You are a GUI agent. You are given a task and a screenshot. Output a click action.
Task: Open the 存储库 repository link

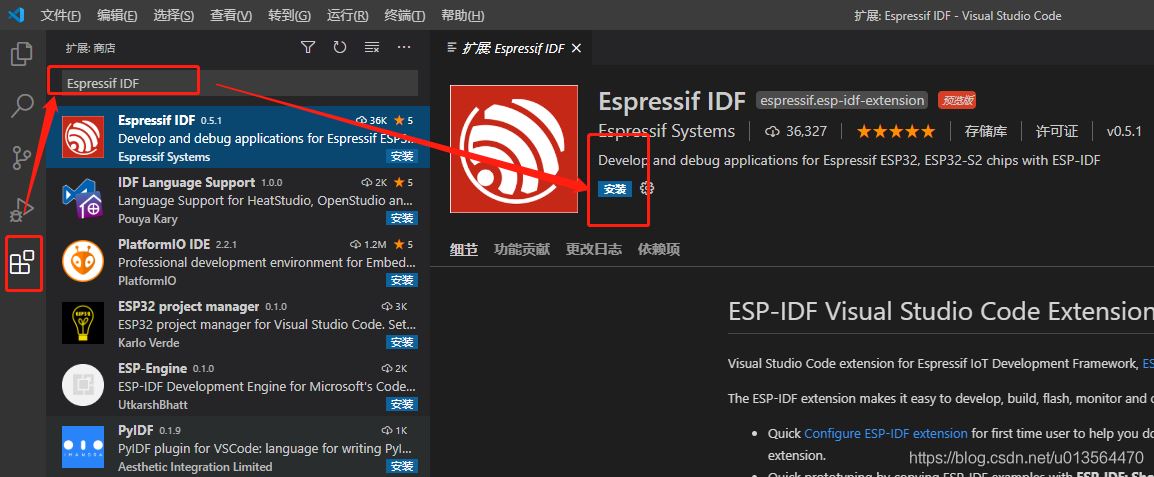tap(986, 131)
